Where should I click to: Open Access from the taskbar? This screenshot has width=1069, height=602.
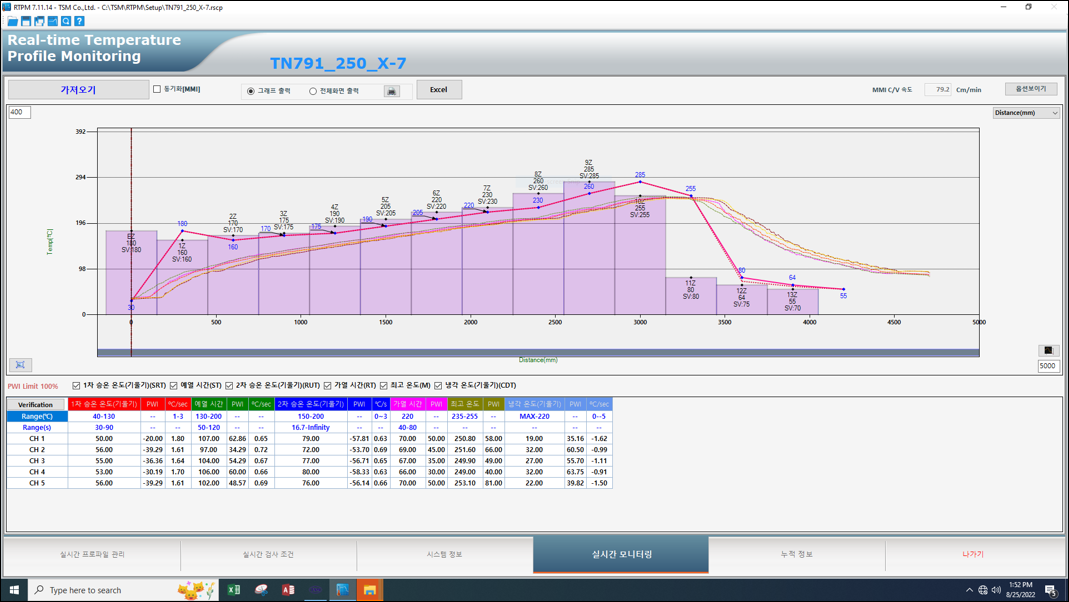click(288, 590)
